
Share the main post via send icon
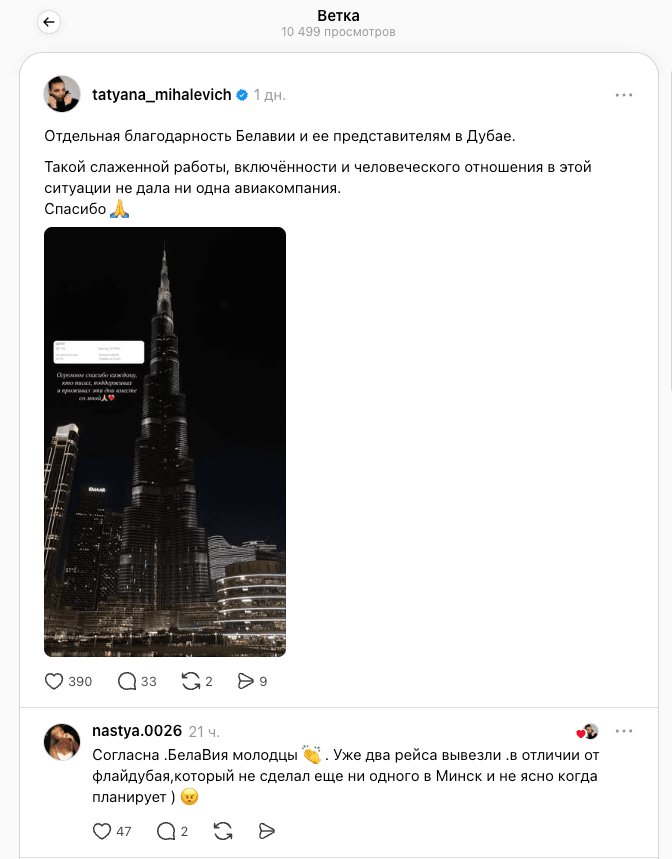pos(246,682)
